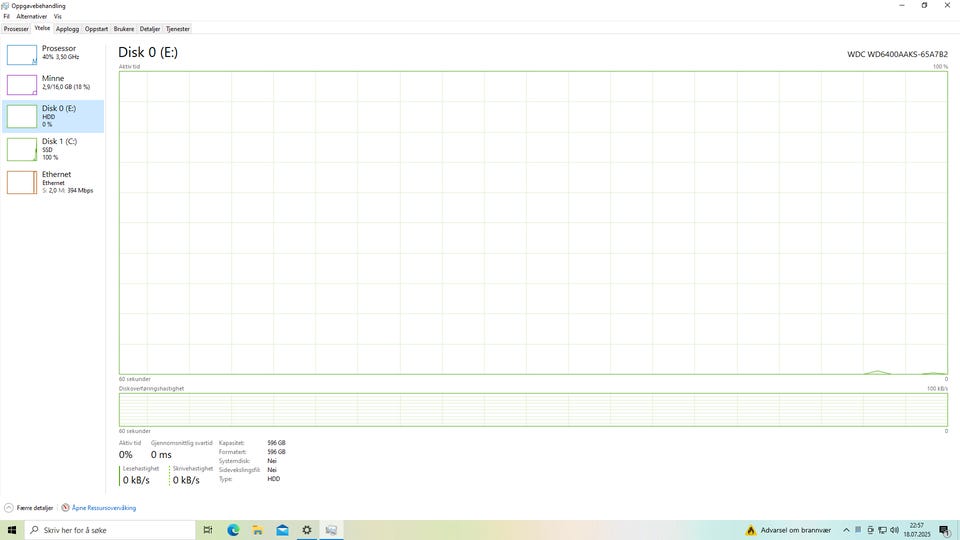This screenshot has height=540, width=960.
Task: Click the Task Manager title bar icon
Action: pos(6,6)
